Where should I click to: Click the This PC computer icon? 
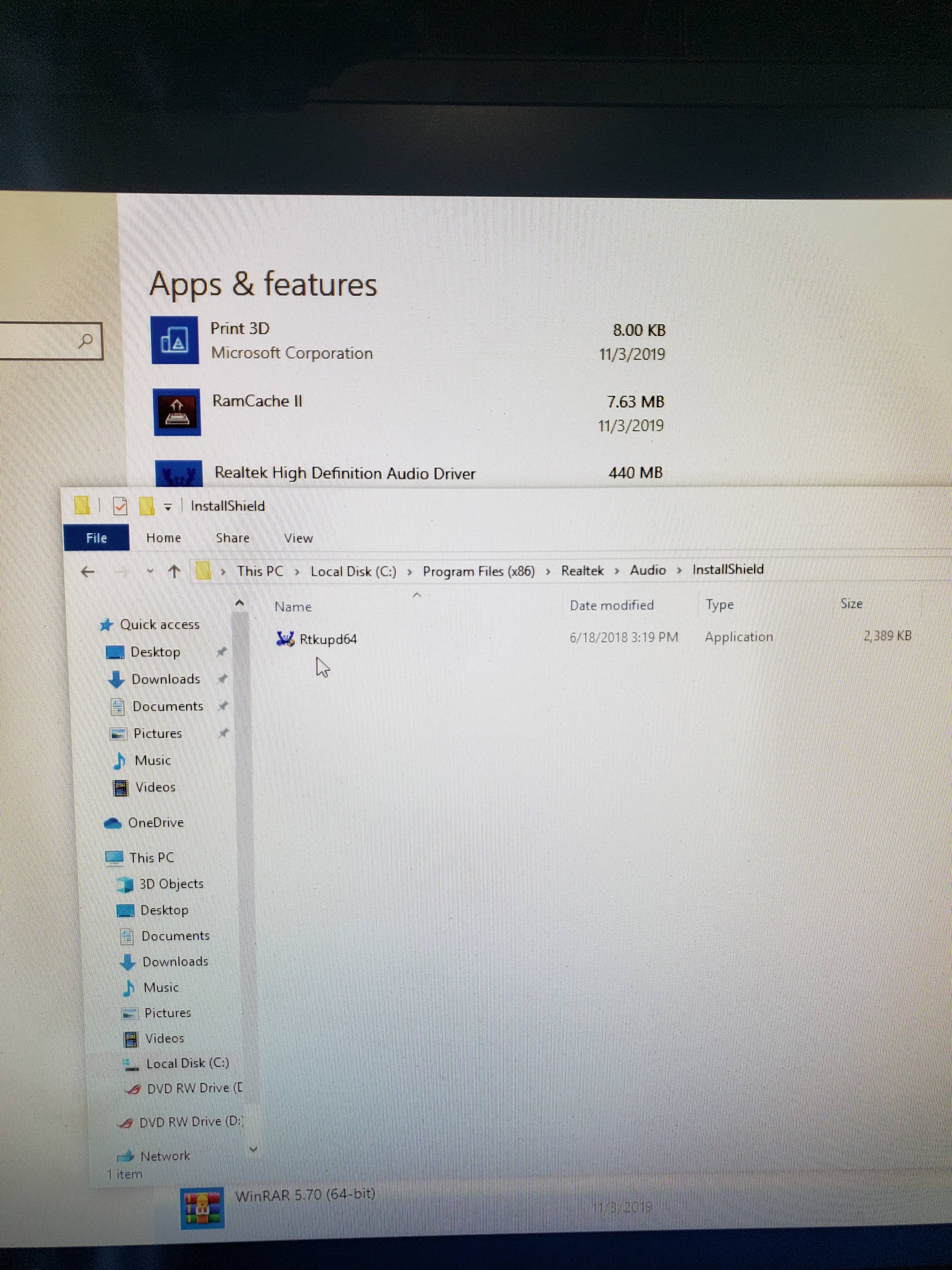(x=115, y=858)
